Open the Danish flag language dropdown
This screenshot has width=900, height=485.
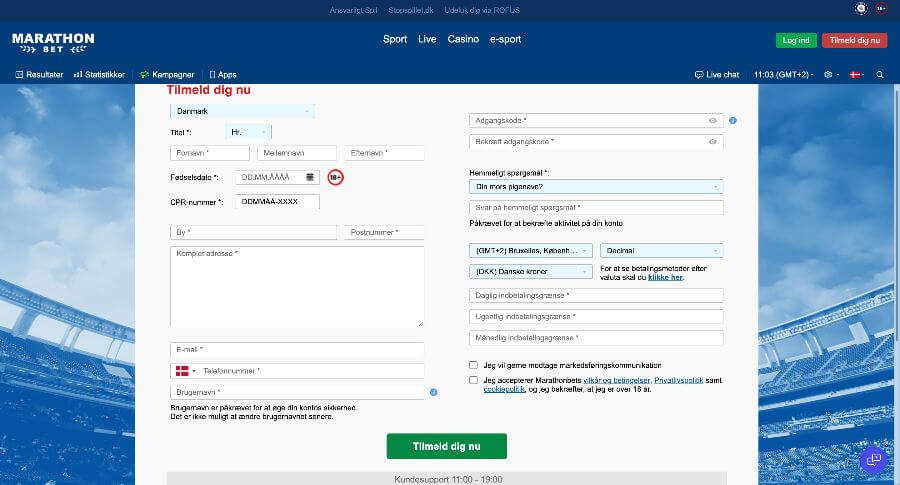(x=856, y=75)
